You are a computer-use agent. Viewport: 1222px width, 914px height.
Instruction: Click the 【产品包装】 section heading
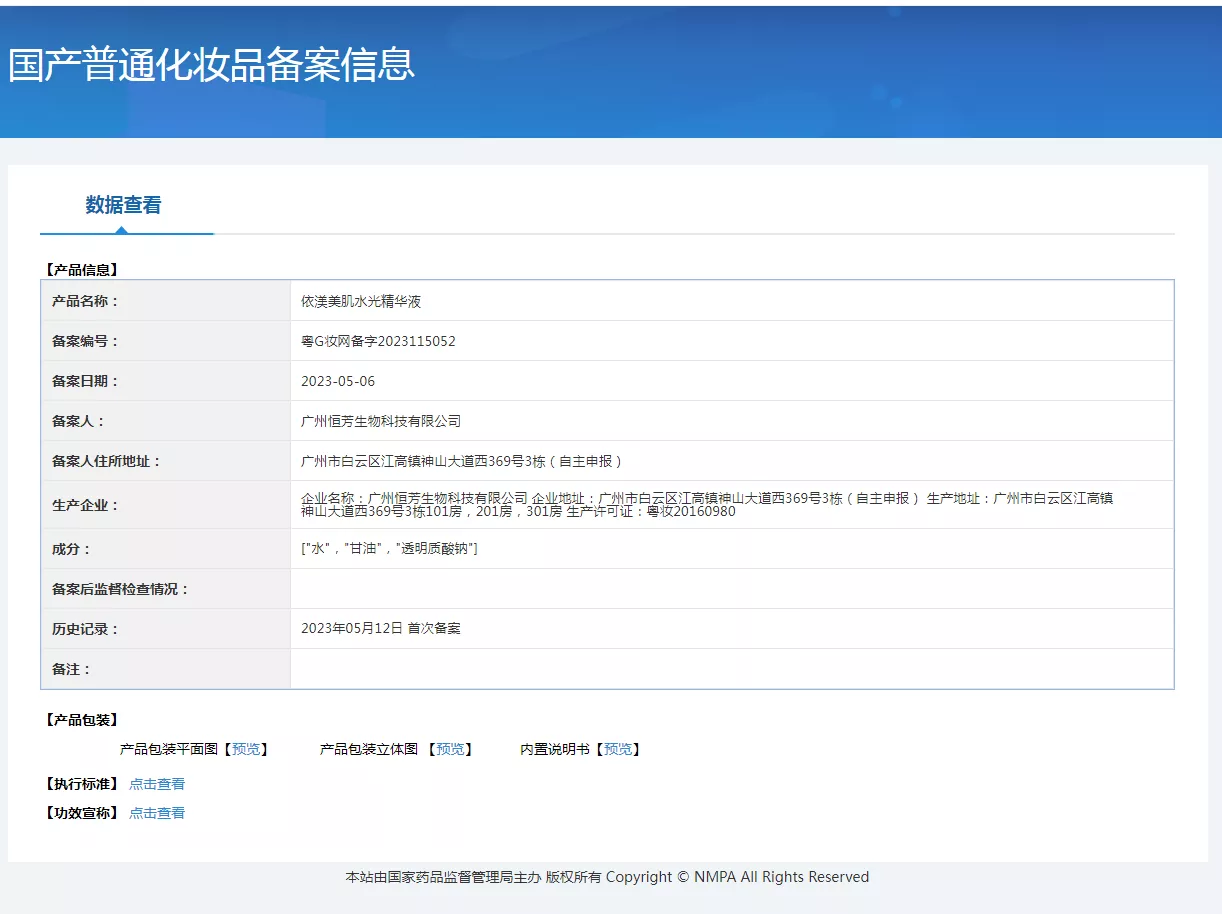click(82, 720)
